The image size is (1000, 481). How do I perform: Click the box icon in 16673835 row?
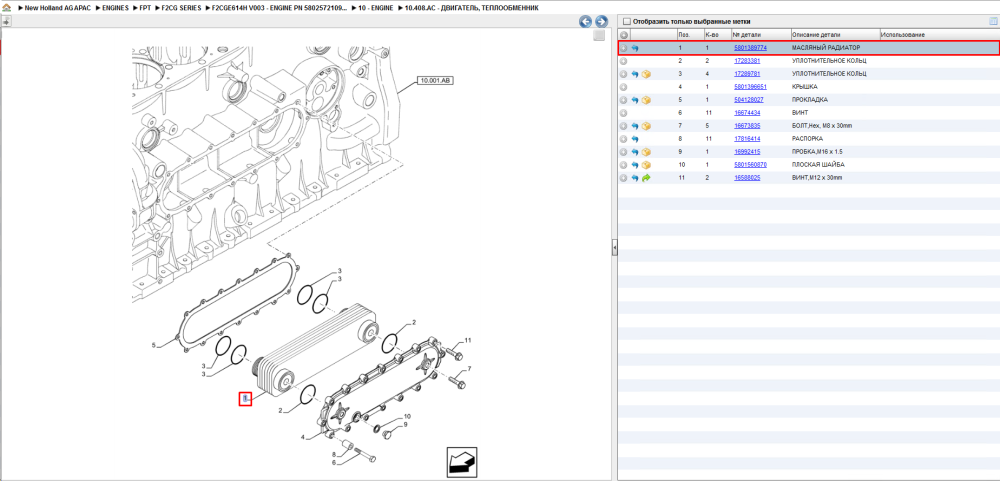click(x=646, y=126)
